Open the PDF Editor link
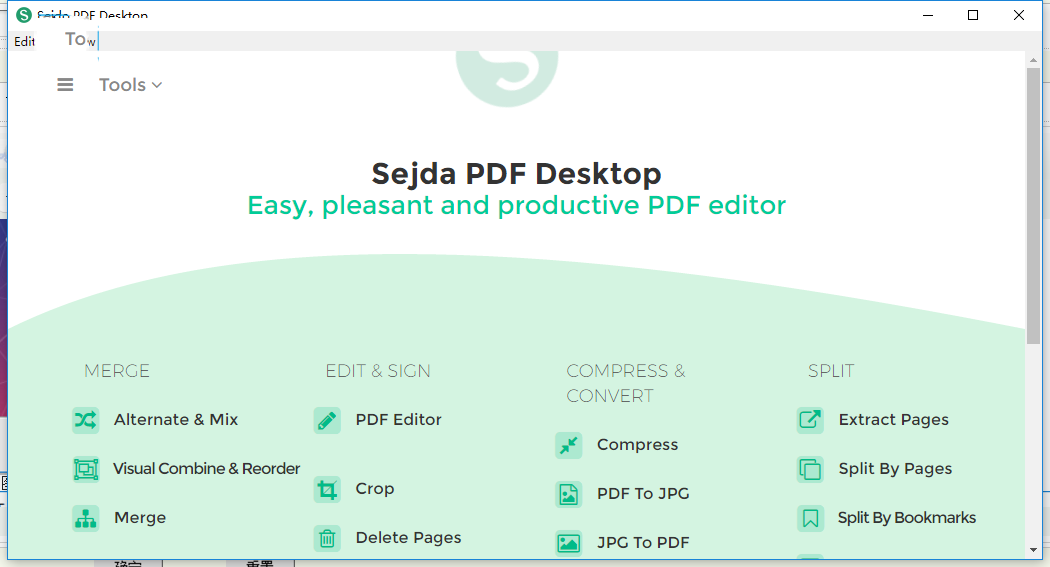Screen dimensions: 1050x567 coord(398,420)
